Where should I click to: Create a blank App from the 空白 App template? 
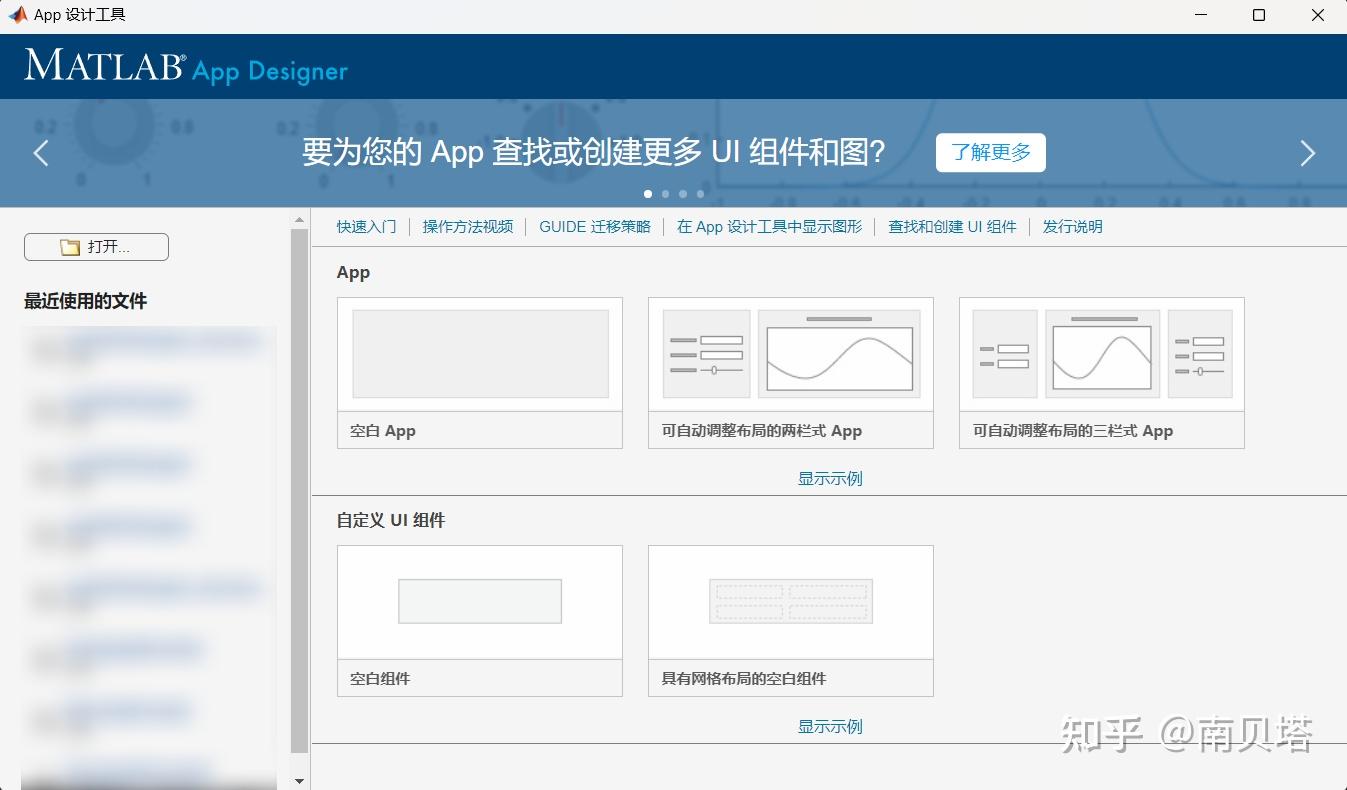coord(479,372)
